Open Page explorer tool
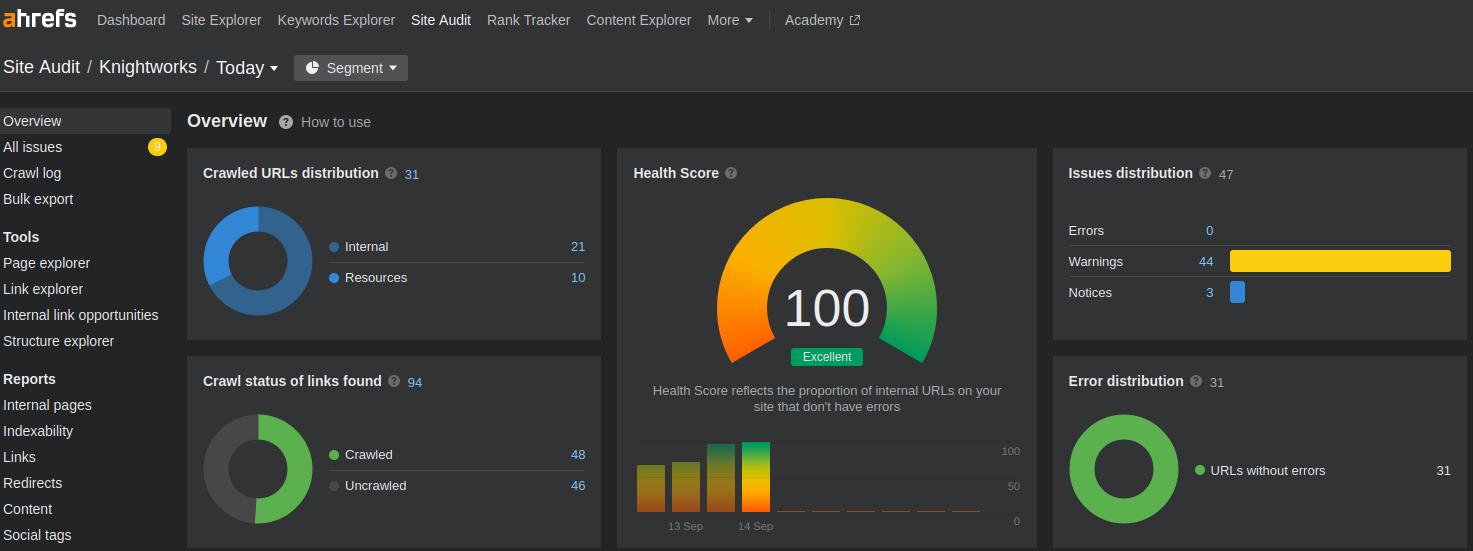Viewport: 1473px width, 551px height. click(x=47, y=263)
